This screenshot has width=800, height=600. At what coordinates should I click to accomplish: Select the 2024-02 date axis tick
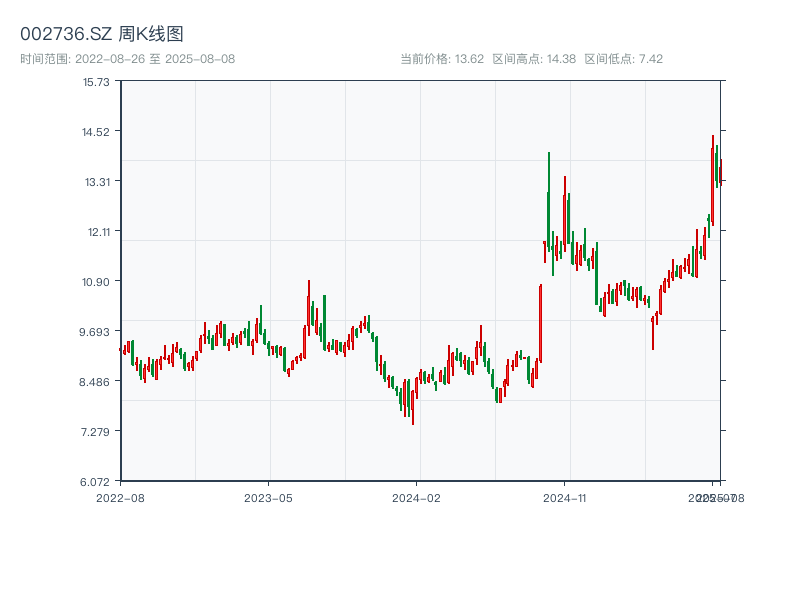(x=417, y=497)
